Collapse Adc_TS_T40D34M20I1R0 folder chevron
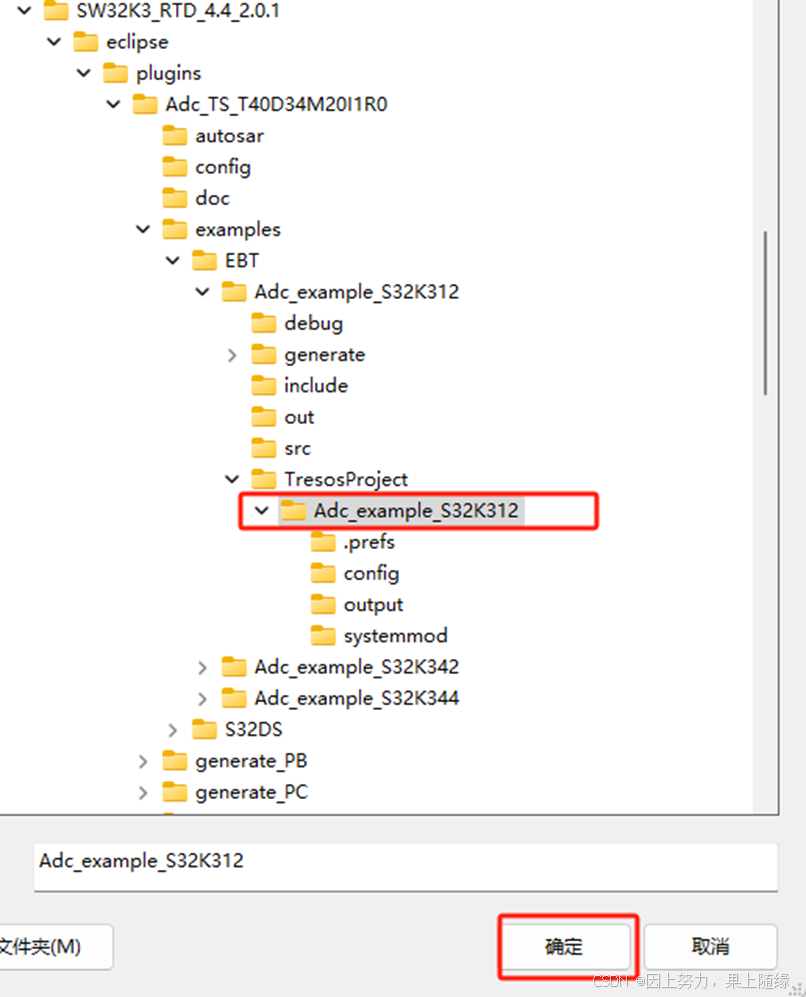This screenshot has width=806, height=997. pyautogui.click(x=114, y=104)
